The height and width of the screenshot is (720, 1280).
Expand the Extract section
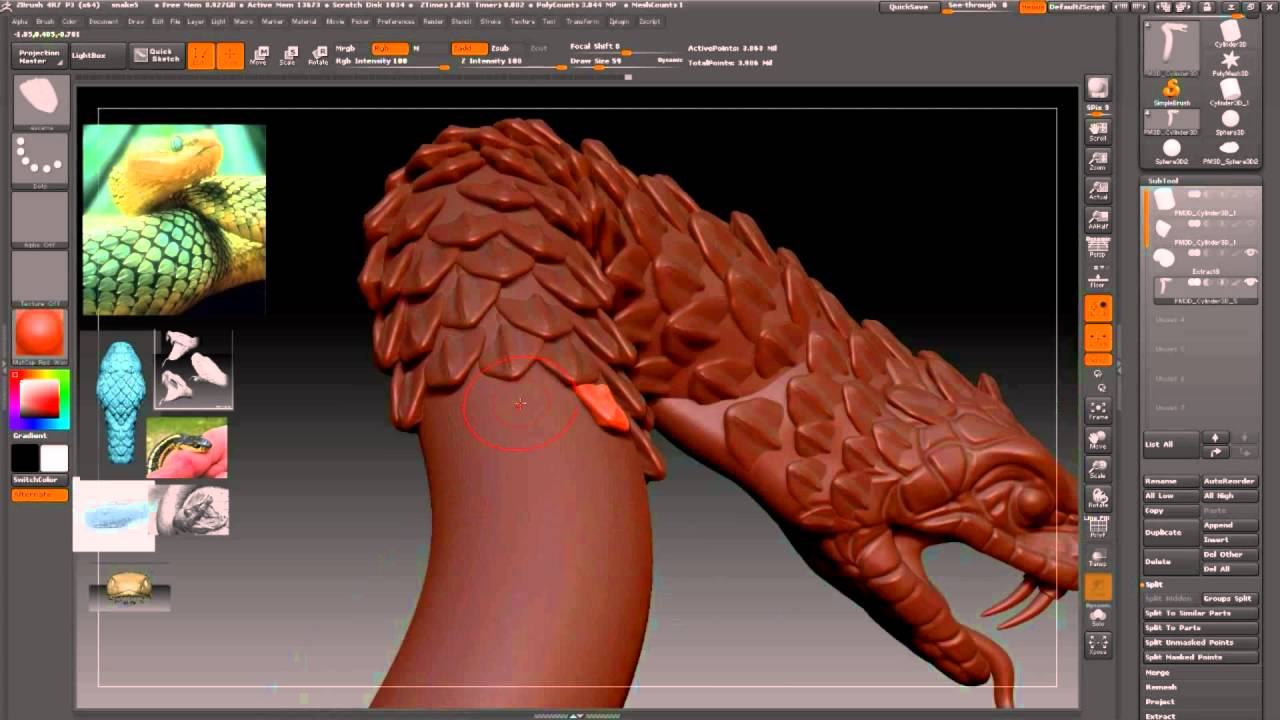pos(1160,716)
